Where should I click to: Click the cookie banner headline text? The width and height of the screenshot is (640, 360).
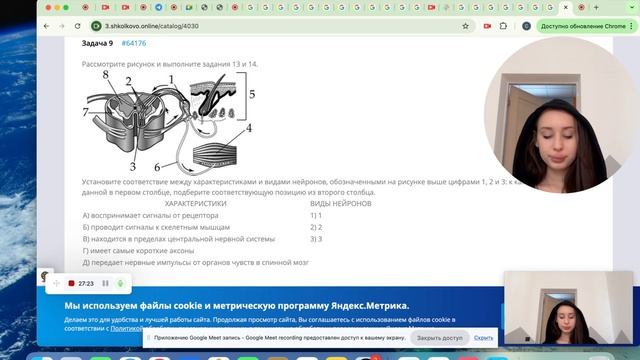[x=237, y=306]
